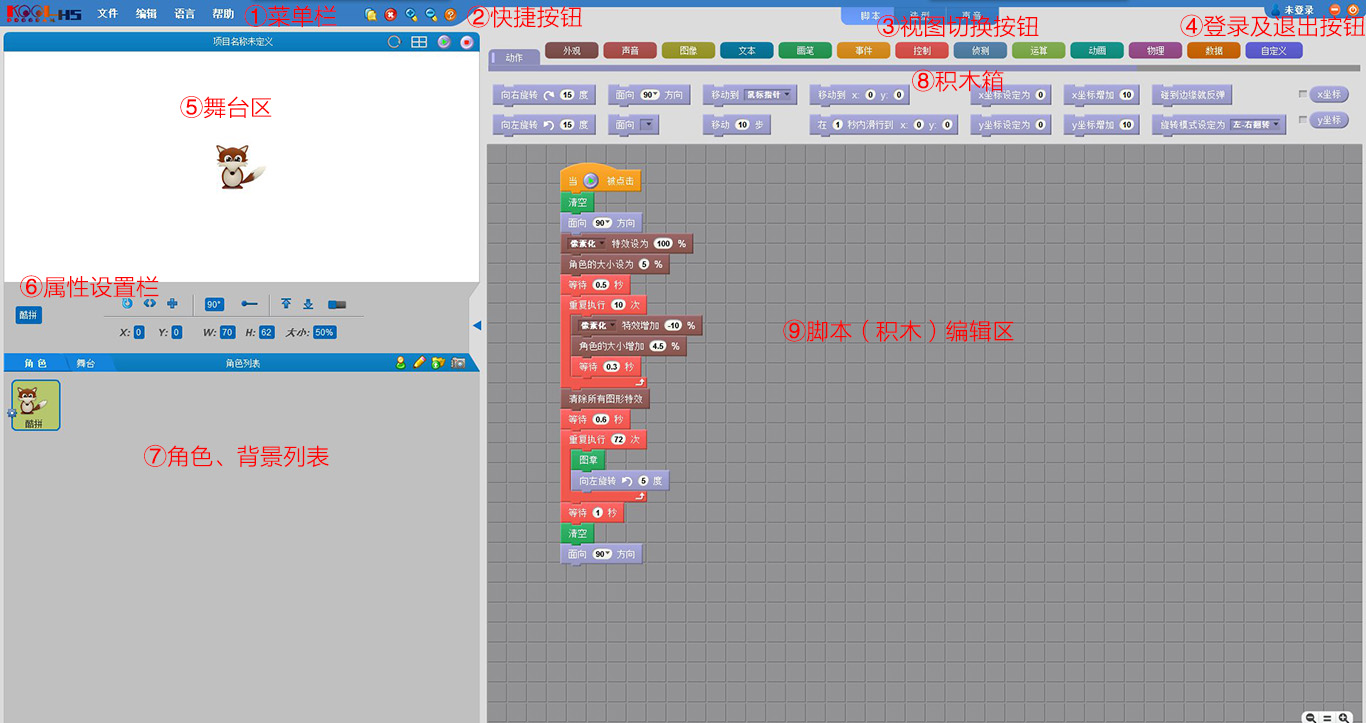Select the 酷拼 fox sprite thumbnail
Viewport: 1366px width, 723px height.
[36, 404]
